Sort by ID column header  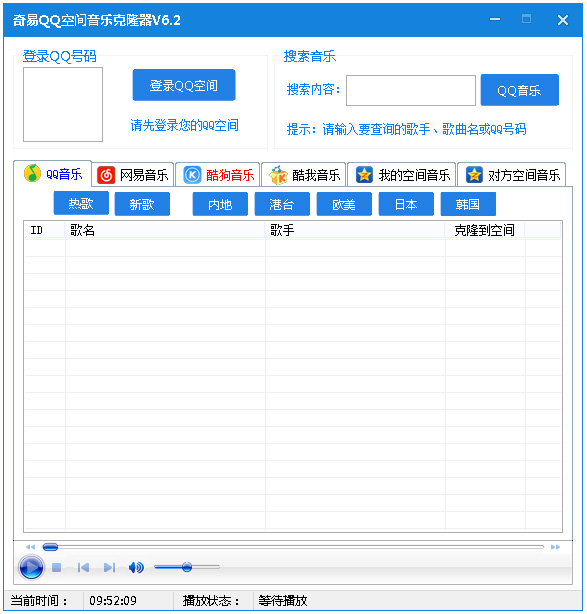[45, 230]
